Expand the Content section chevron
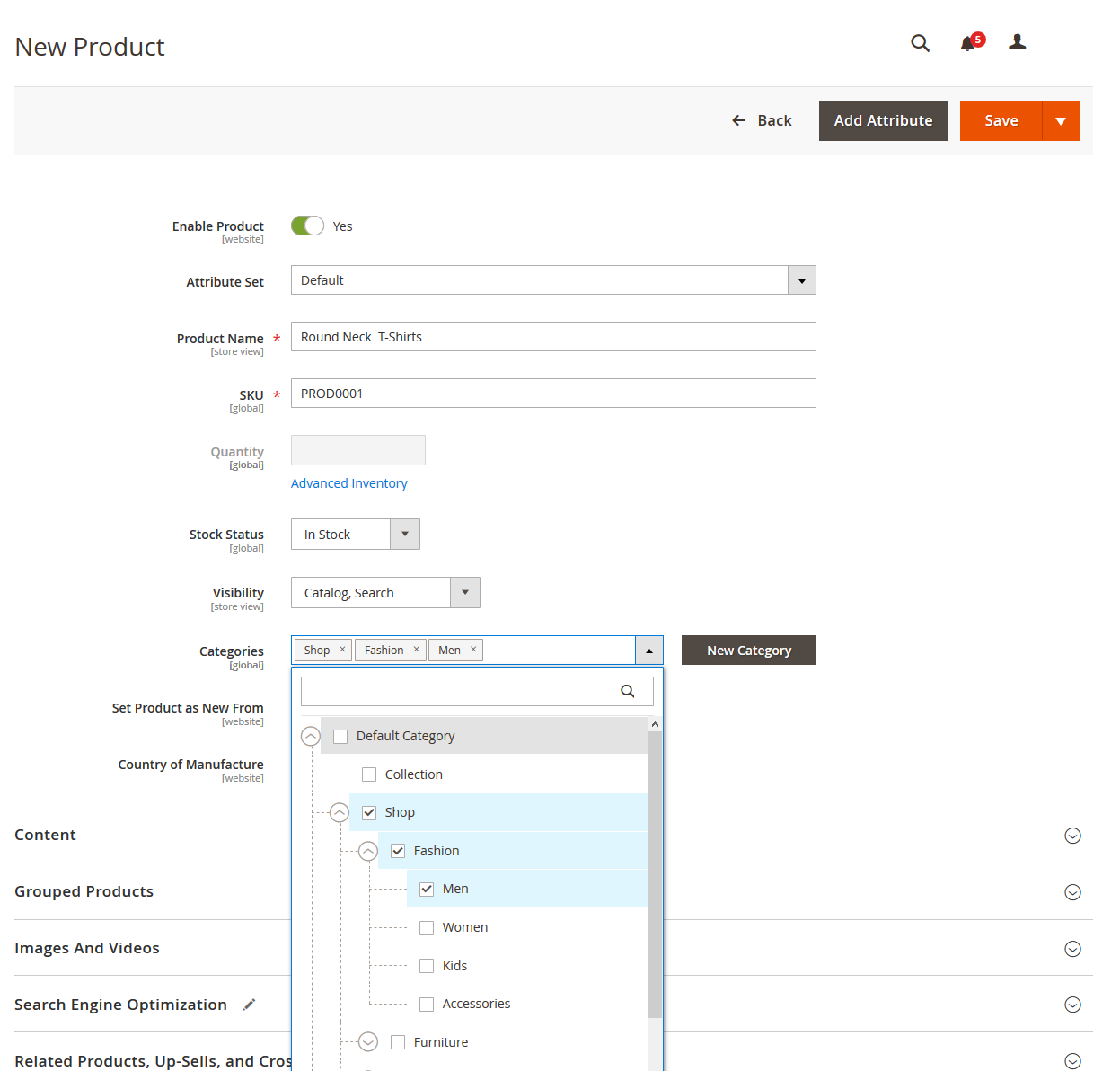This screenshot has width=1120, height=1071. pos(1072,836)
